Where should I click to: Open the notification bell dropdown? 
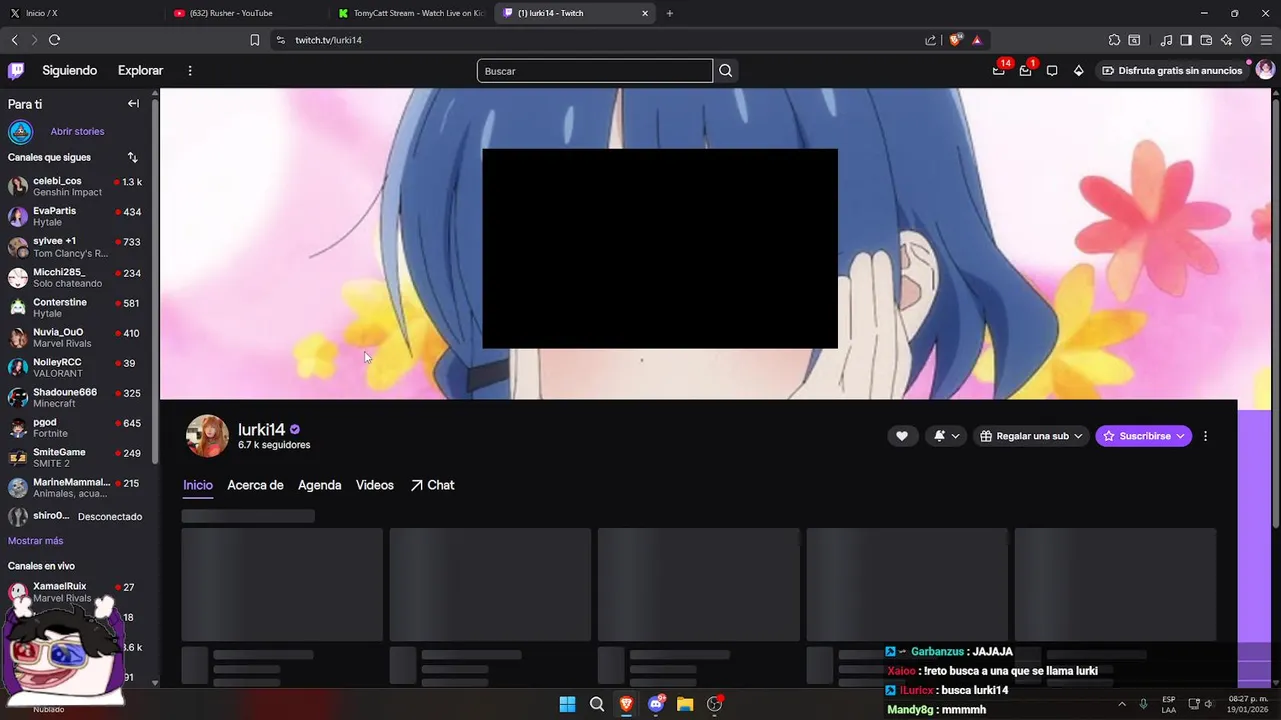(946, 436)
